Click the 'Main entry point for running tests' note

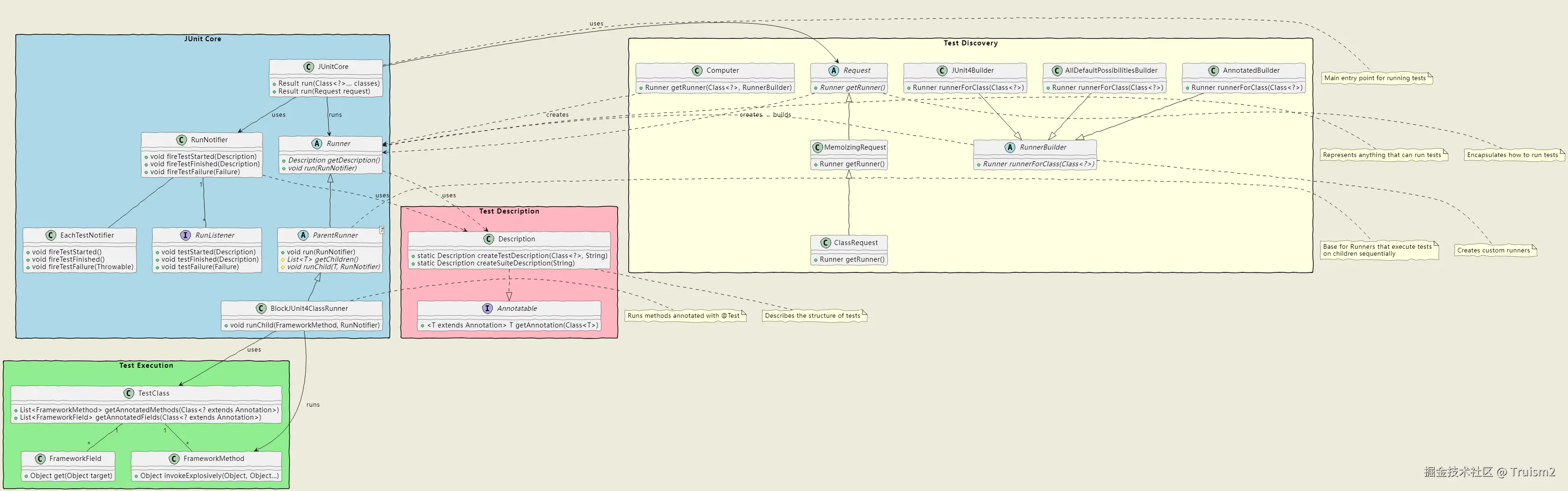(x=1377, y=79)
